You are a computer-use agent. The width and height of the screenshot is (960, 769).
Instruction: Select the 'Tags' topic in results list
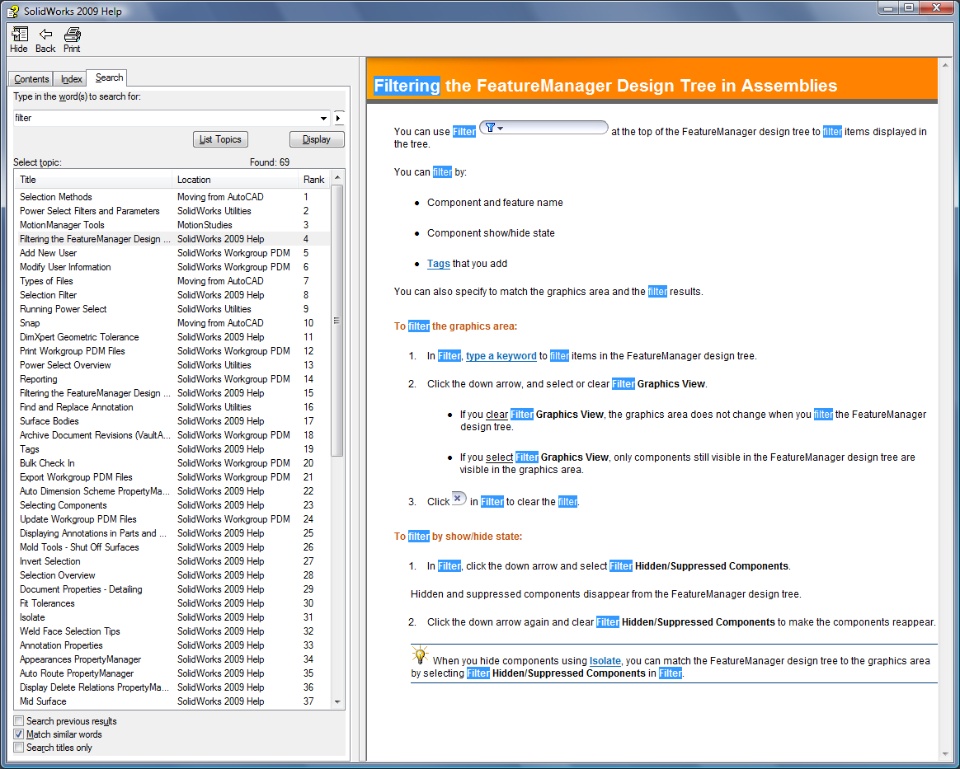point(172,449)
